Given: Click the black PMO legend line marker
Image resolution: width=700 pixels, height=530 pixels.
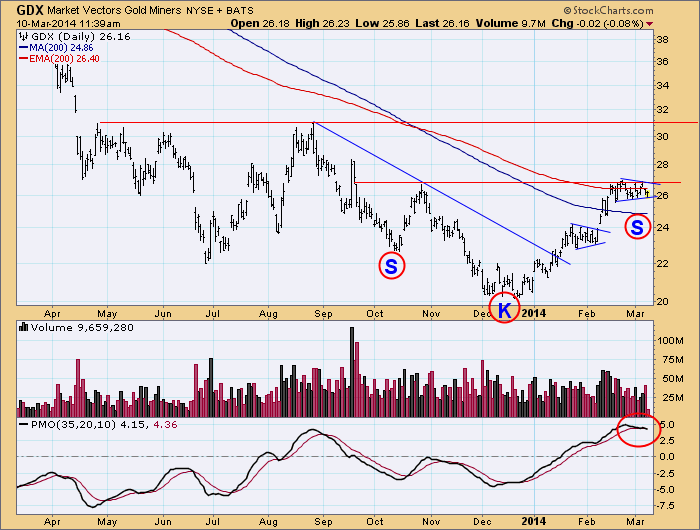Looking at the screenshot, I should click(x=23, y=424).
